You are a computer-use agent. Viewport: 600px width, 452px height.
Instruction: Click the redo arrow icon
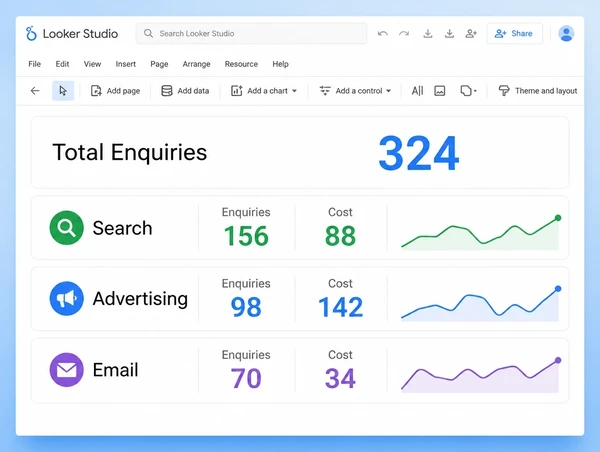coord(404,34)
